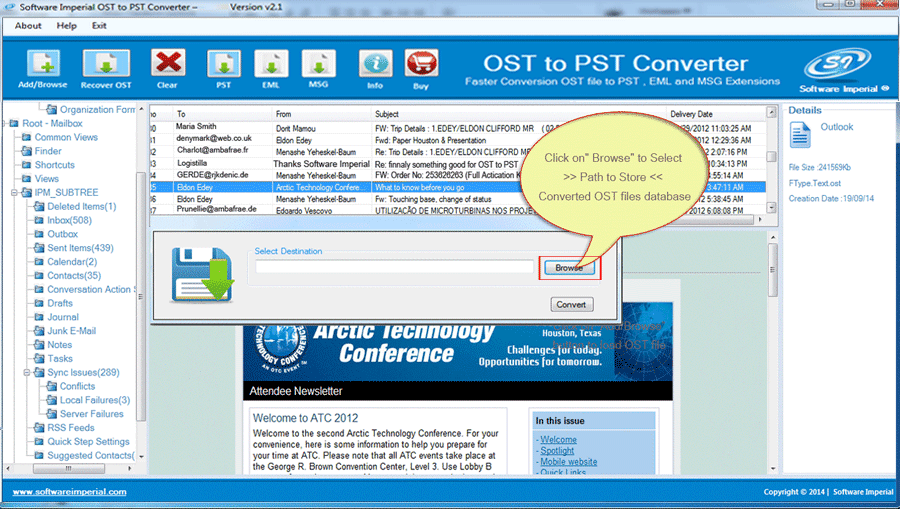
Task: Click the Add/Browse toolbar icon
Action: coord(43,64)
